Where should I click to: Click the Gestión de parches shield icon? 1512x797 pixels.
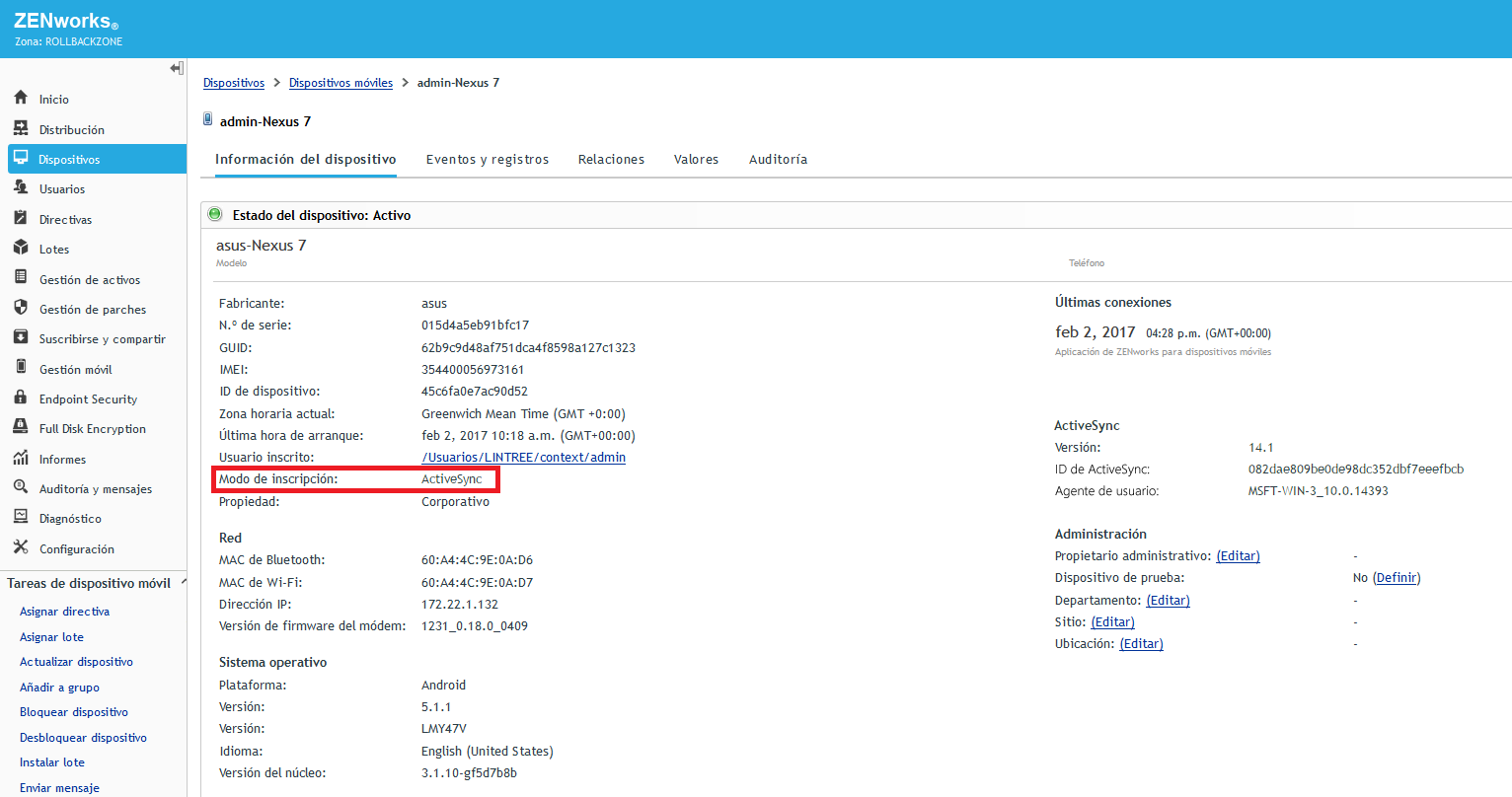point(21,309)
